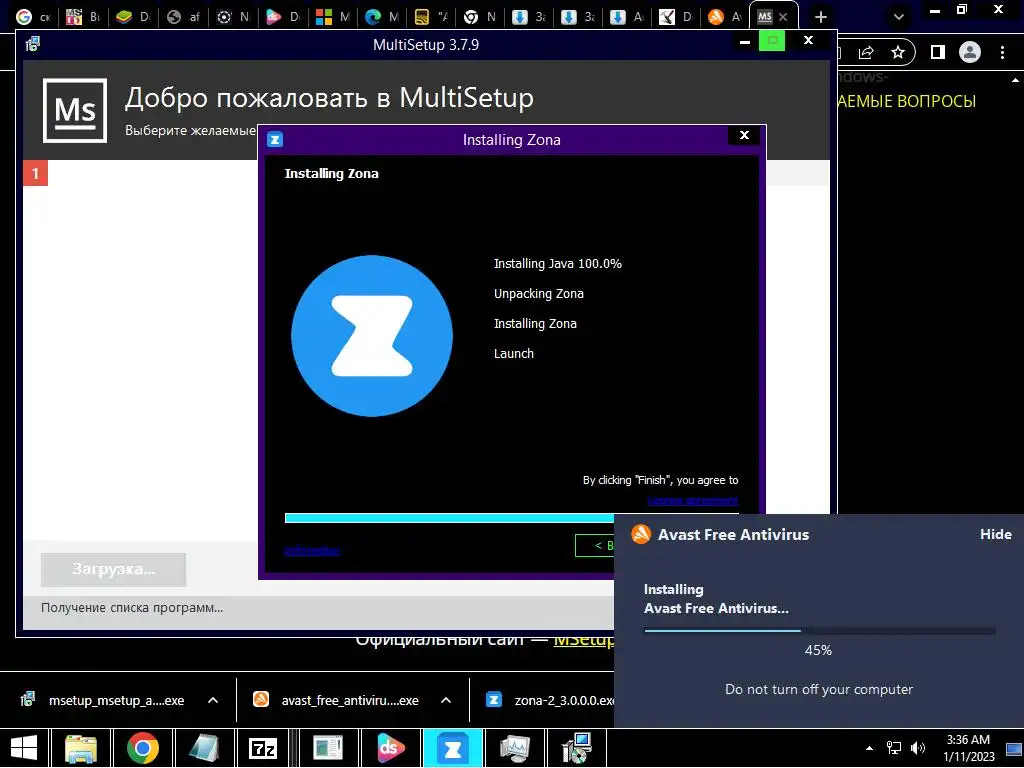
Task: Open the zona-2_3.0.0.0.exe download item
Action: click(550, 700)
